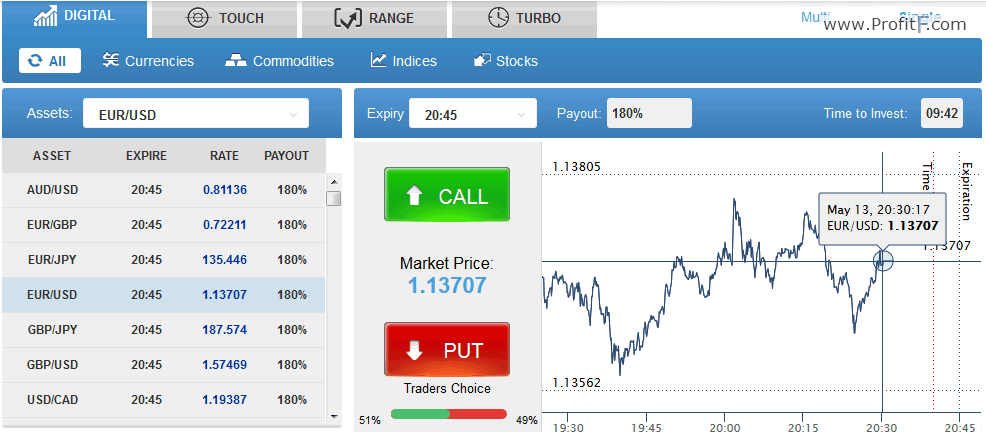986x435 pixels.
Task: Select the All assets refresh filter
Action: (50, 61)
